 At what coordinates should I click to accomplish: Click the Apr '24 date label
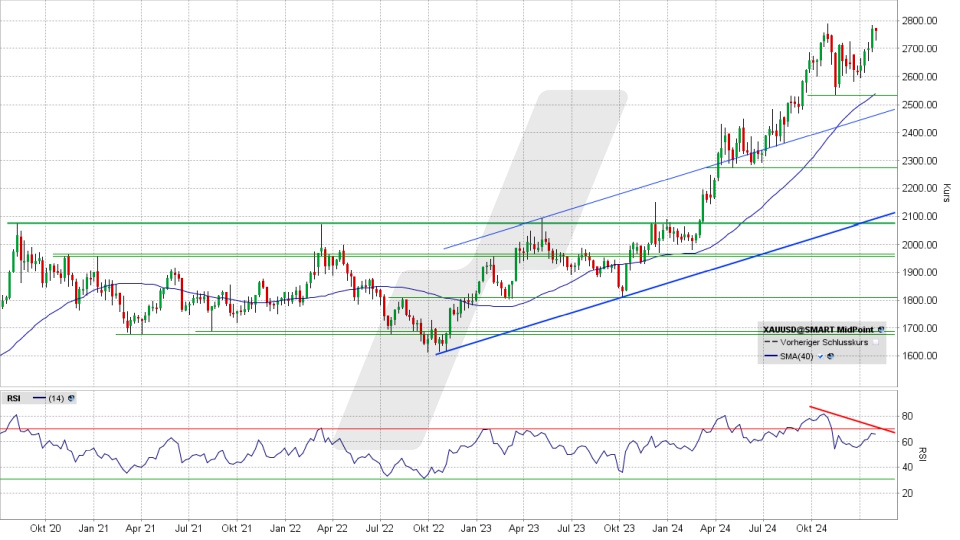[715, 528]
